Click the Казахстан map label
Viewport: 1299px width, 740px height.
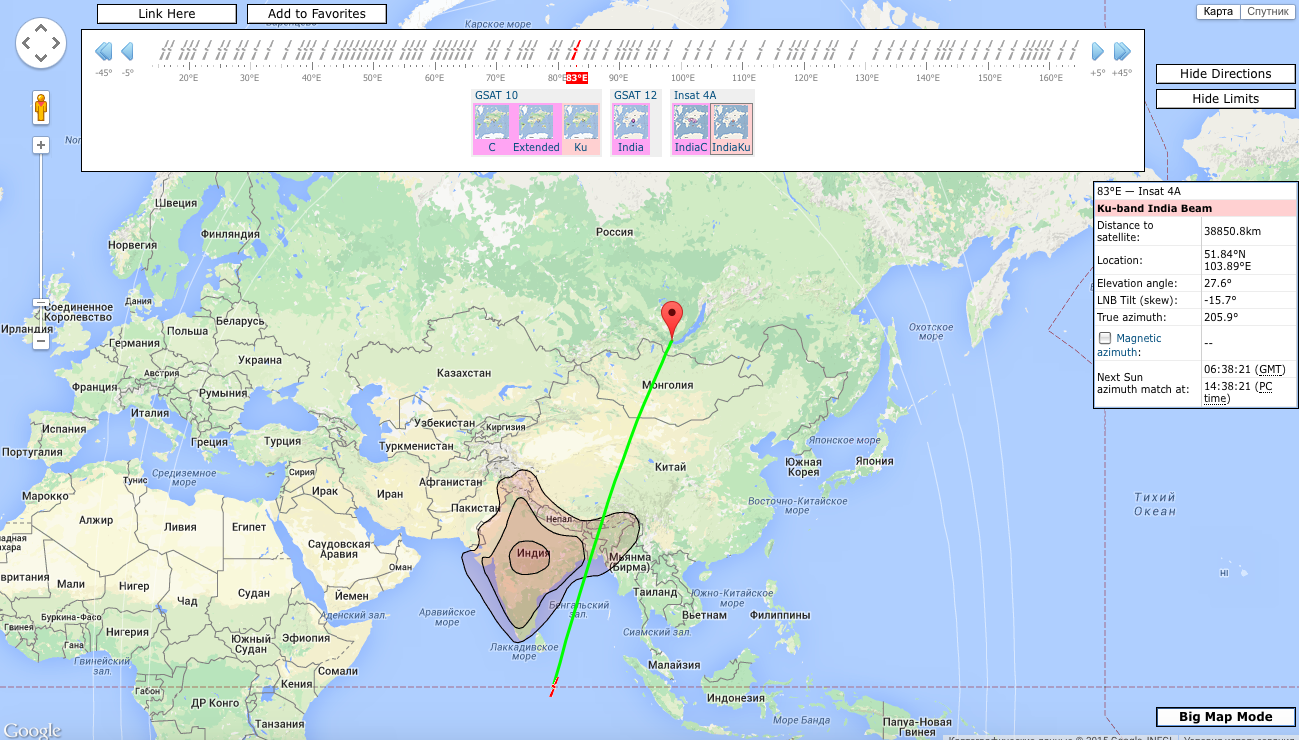(x=464, y=373)
